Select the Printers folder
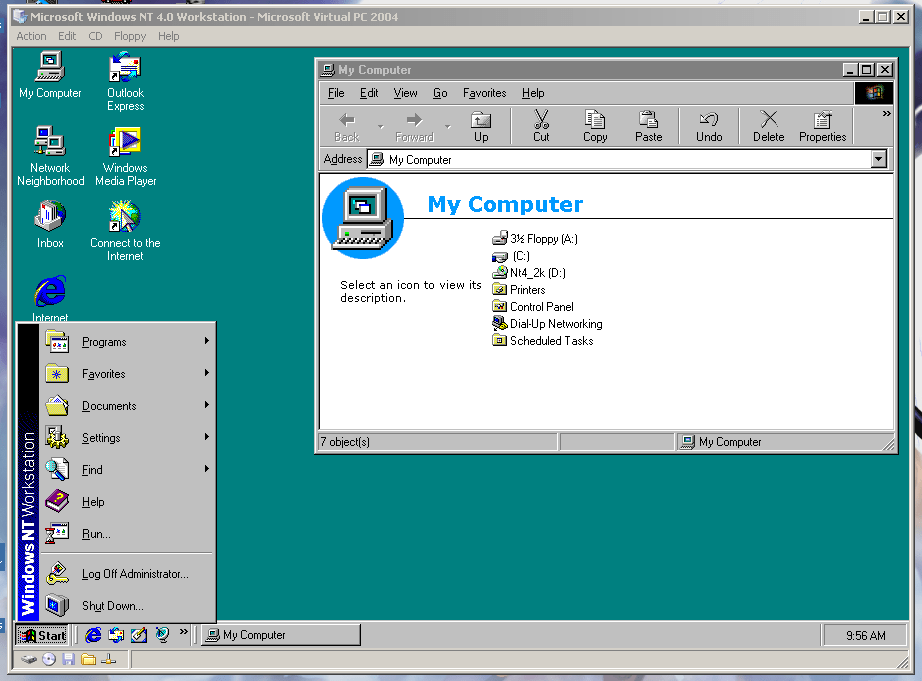 tap(519, 289)
